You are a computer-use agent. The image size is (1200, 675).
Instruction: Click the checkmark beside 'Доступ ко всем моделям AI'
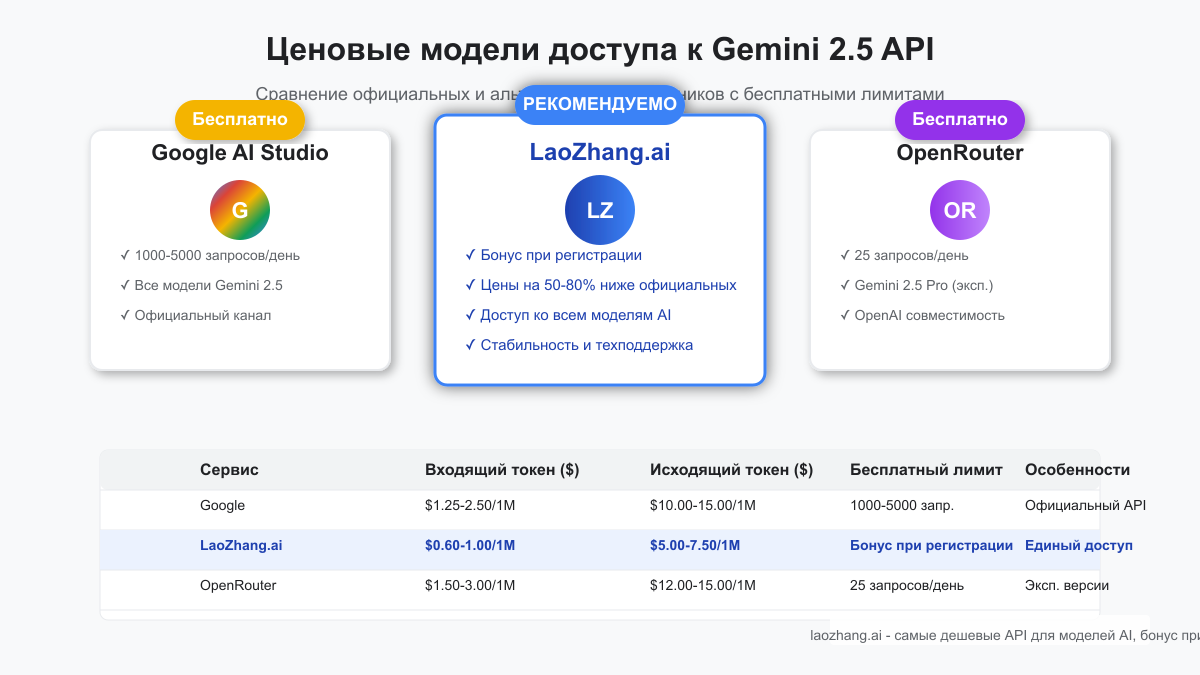coord(470,315)
